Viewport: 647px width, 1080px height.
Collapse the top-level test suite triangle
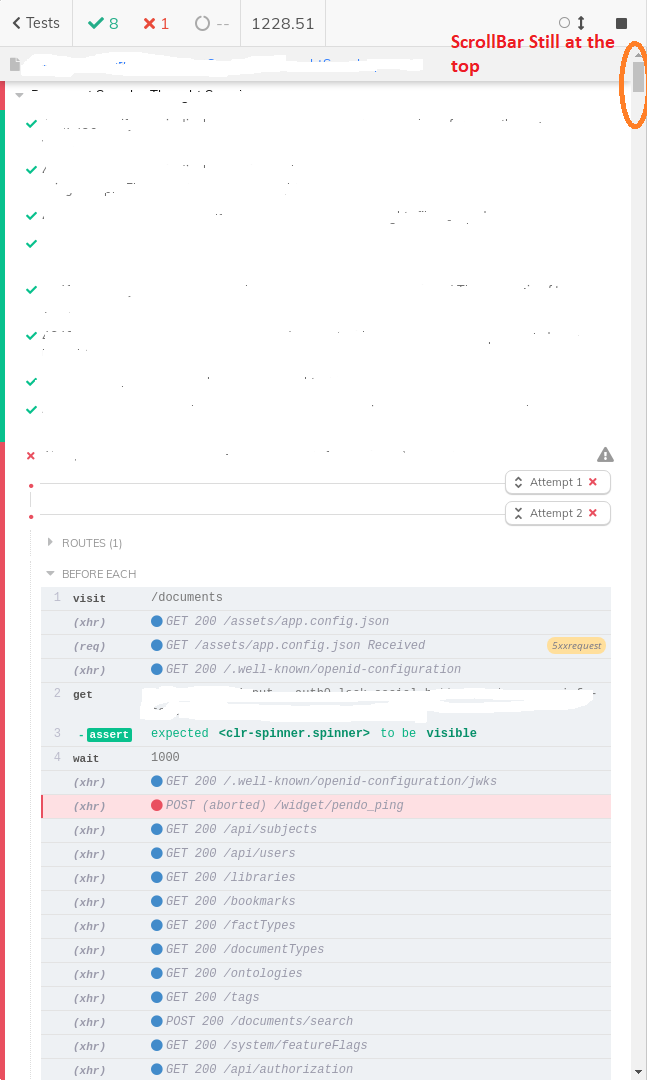click(x=19, y=95)
